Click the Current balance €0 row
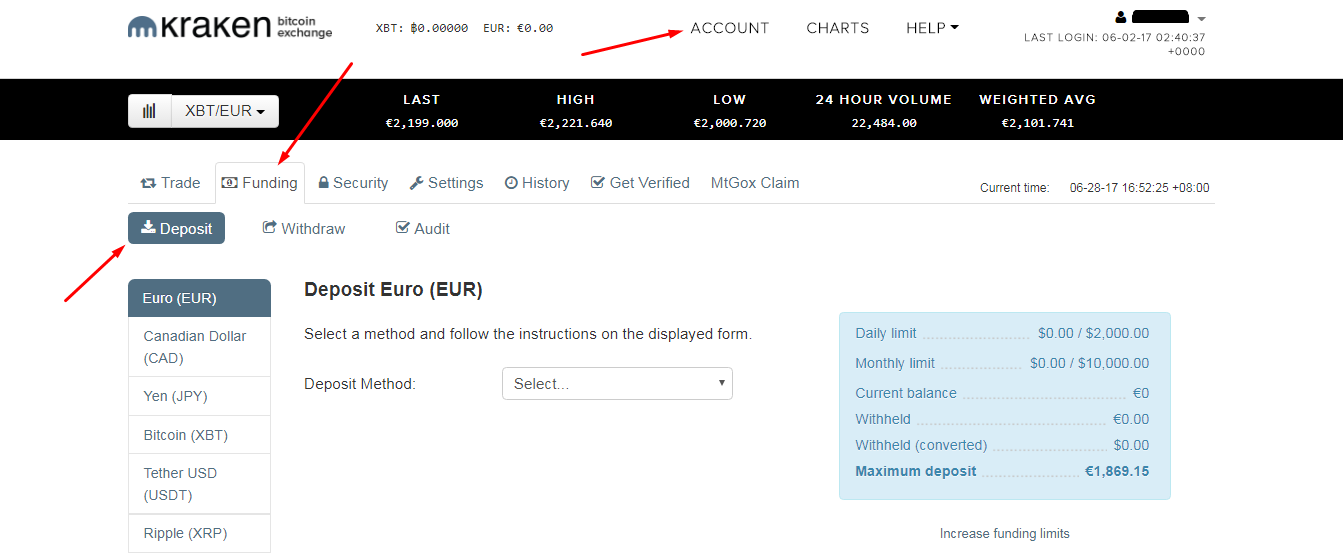The height and width of the screenshot is (553, 1343). click(1002, 393)
